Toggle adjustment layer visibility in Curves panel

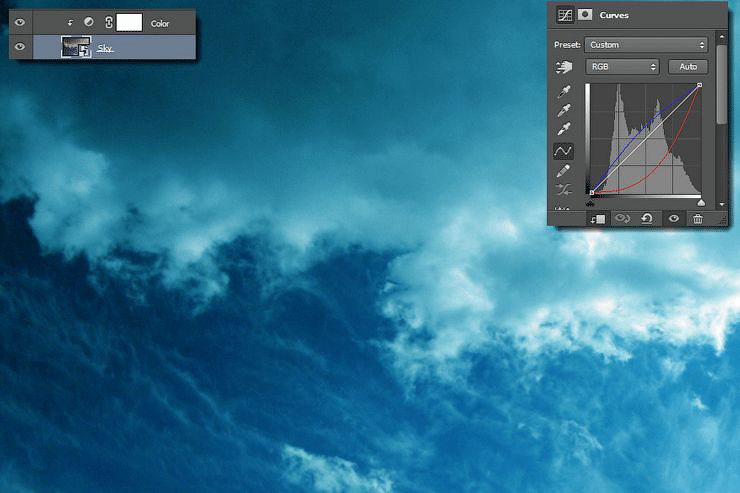point(673,218)
